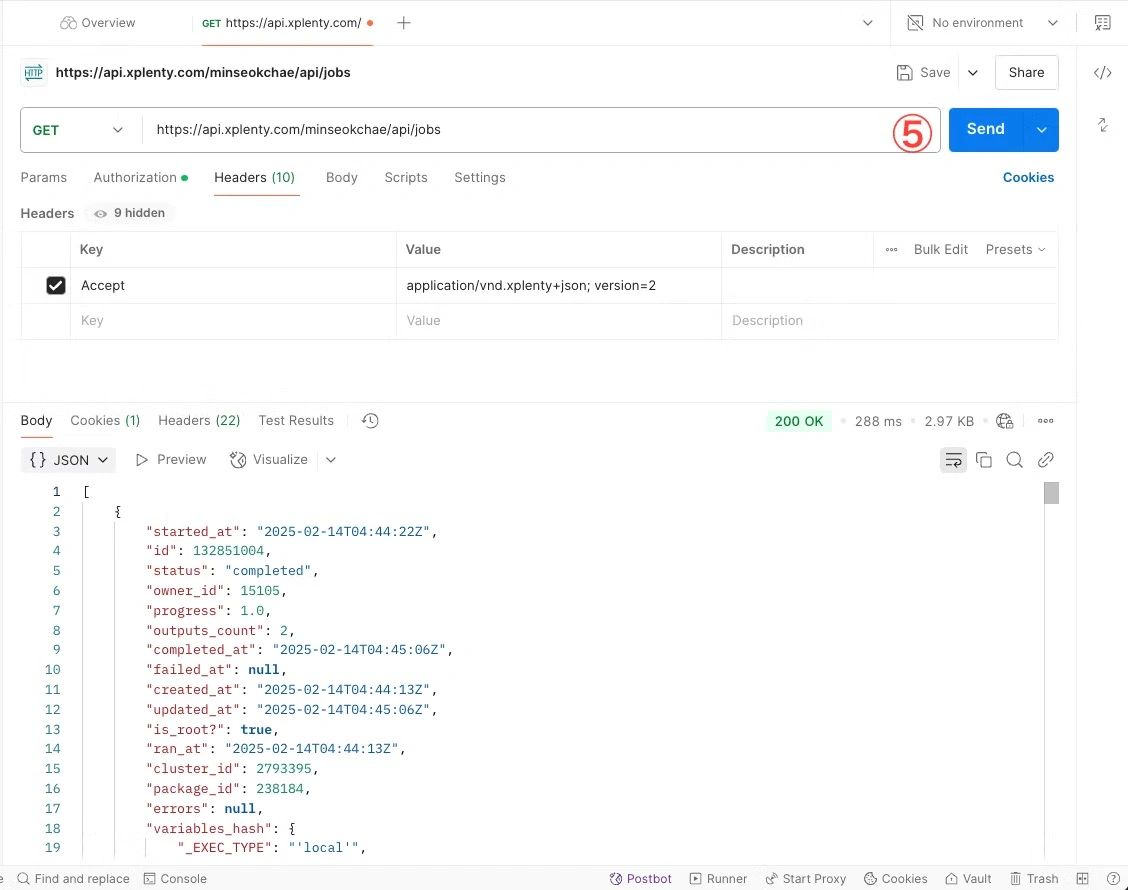The width and height of the screenshot is (1128, 890).
Task: Copy the response body to clipboard
Action: tap(983, 460)
